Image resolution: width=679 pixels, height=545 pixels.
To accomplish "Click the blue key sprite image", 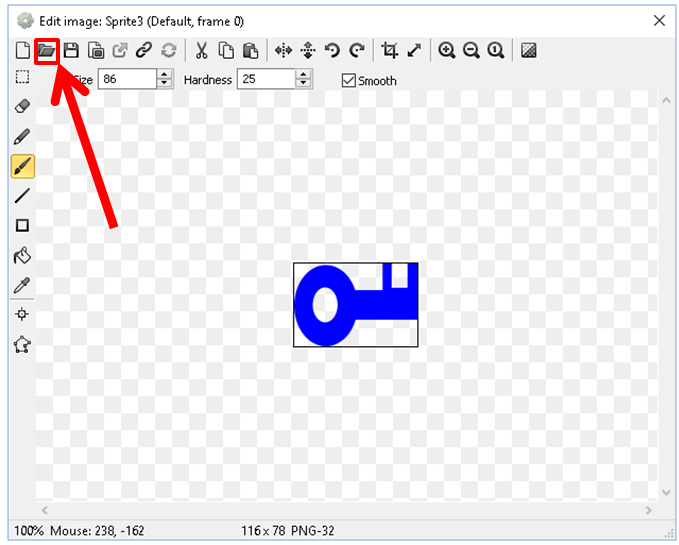I will click(355, 304).
